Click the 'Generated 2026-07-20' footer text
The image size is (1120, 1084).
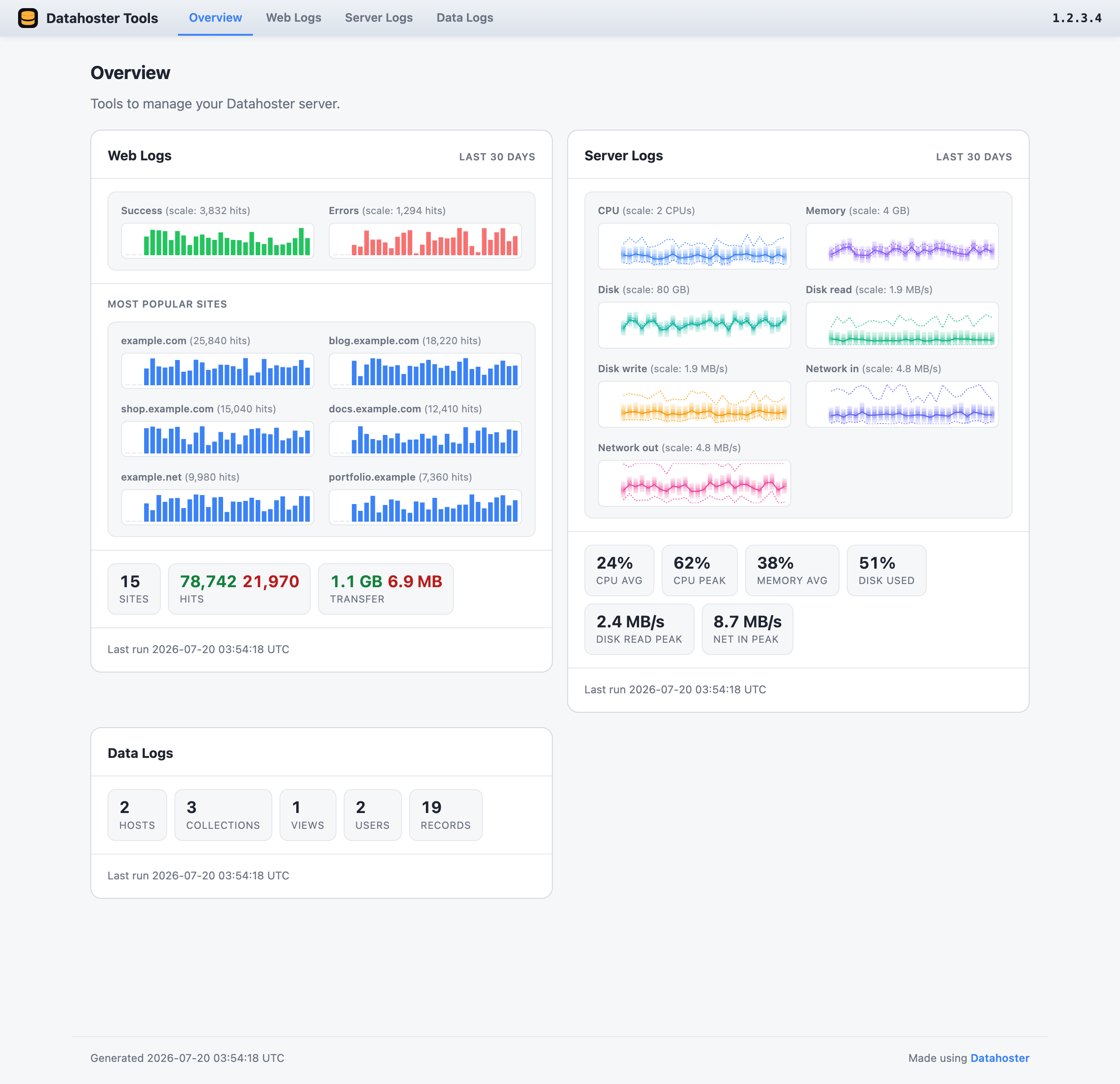pyautogui.click(x=187, y=1058)
